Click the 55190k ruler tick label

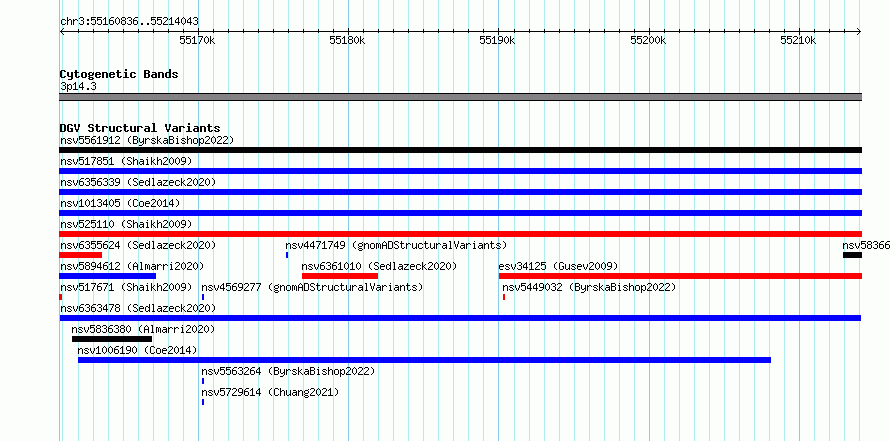coord(498,40)
